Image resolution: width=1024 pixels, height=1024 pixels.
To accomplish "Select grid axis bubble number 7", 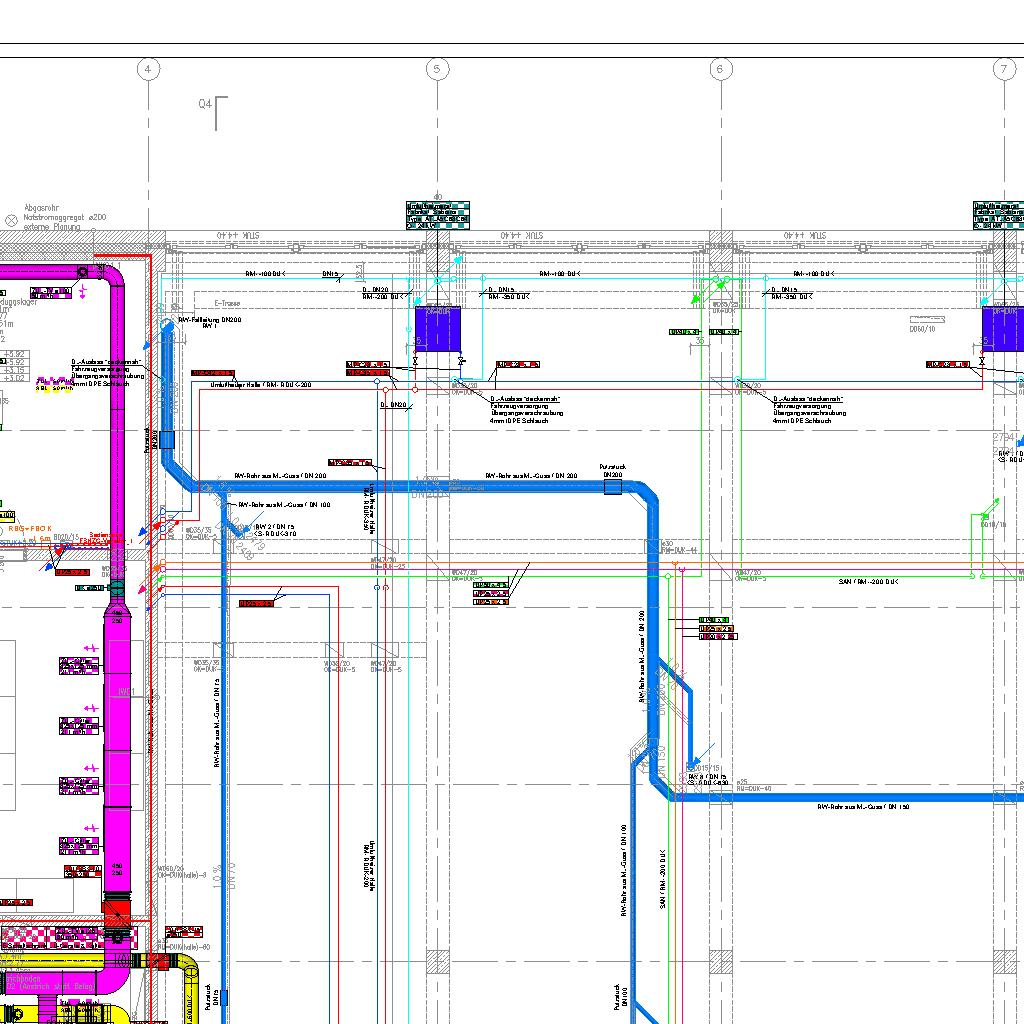I will click(x=1004, y=69).
